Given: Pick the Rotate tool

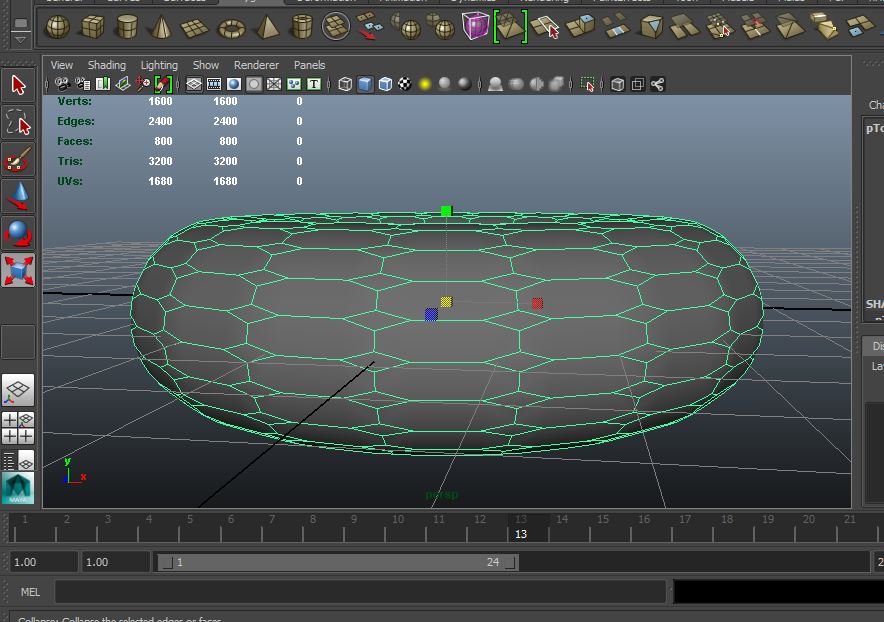Looking at the screenshot, I should 18,233.
